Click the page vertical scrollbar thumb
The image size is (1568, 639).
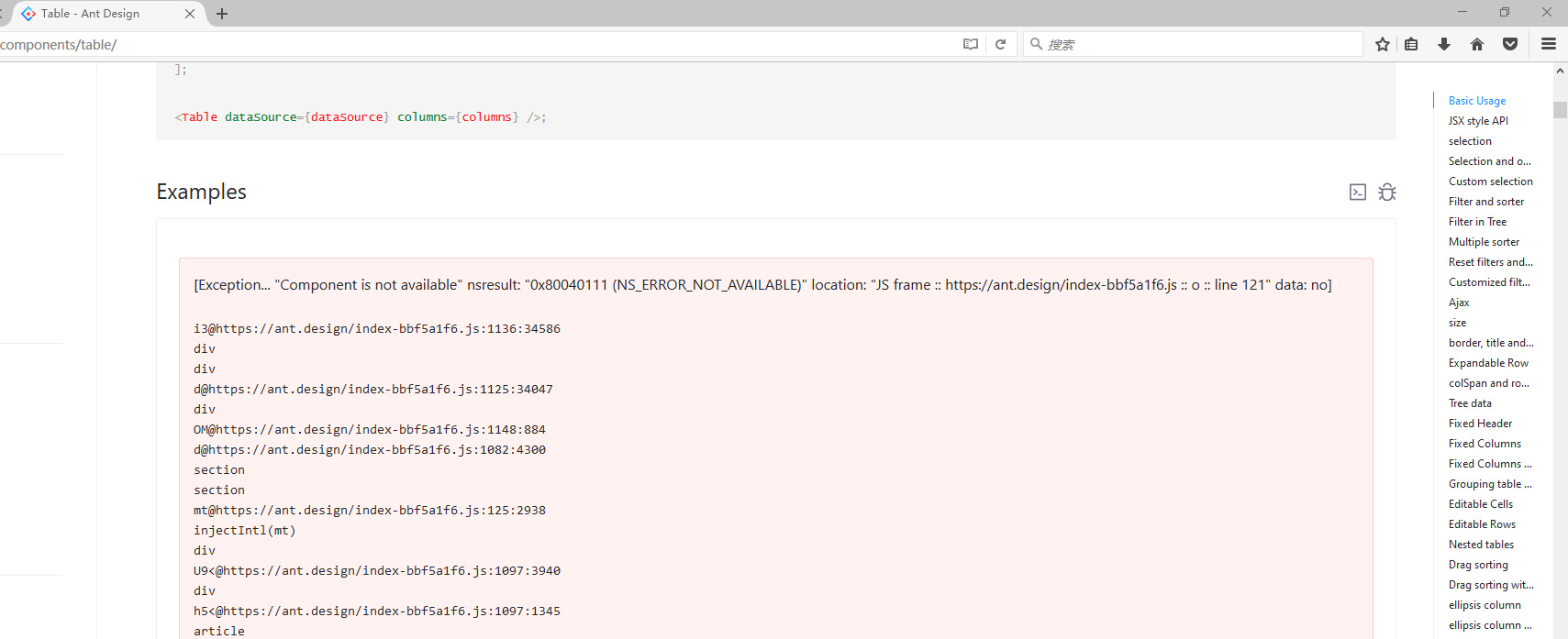click(x=1560, y=110)
